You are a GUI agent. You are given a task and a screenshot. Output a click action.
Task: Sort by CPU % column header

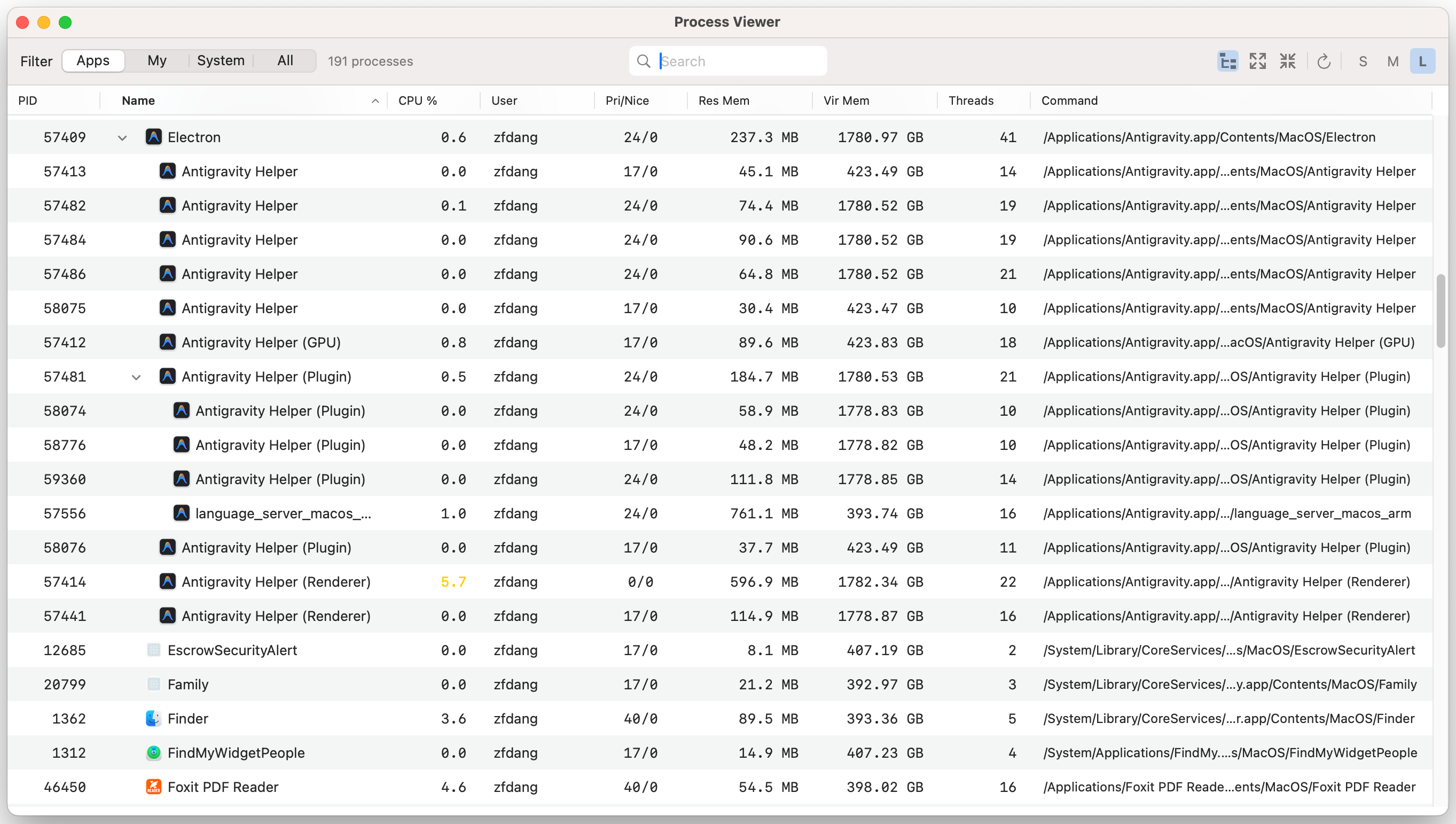pyautogui.click(x=418, y=101)
